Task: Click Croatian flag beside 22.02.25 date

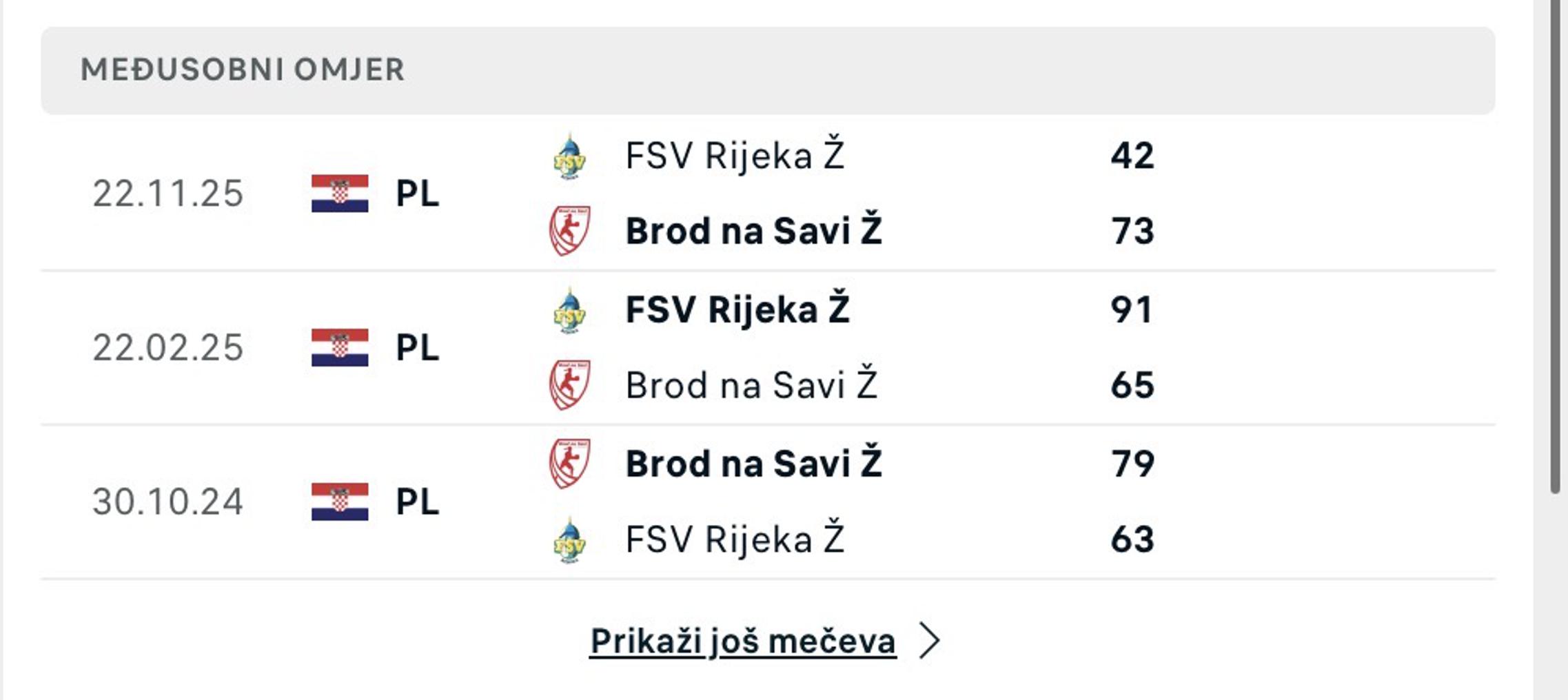Action: [x=339, y=348]
